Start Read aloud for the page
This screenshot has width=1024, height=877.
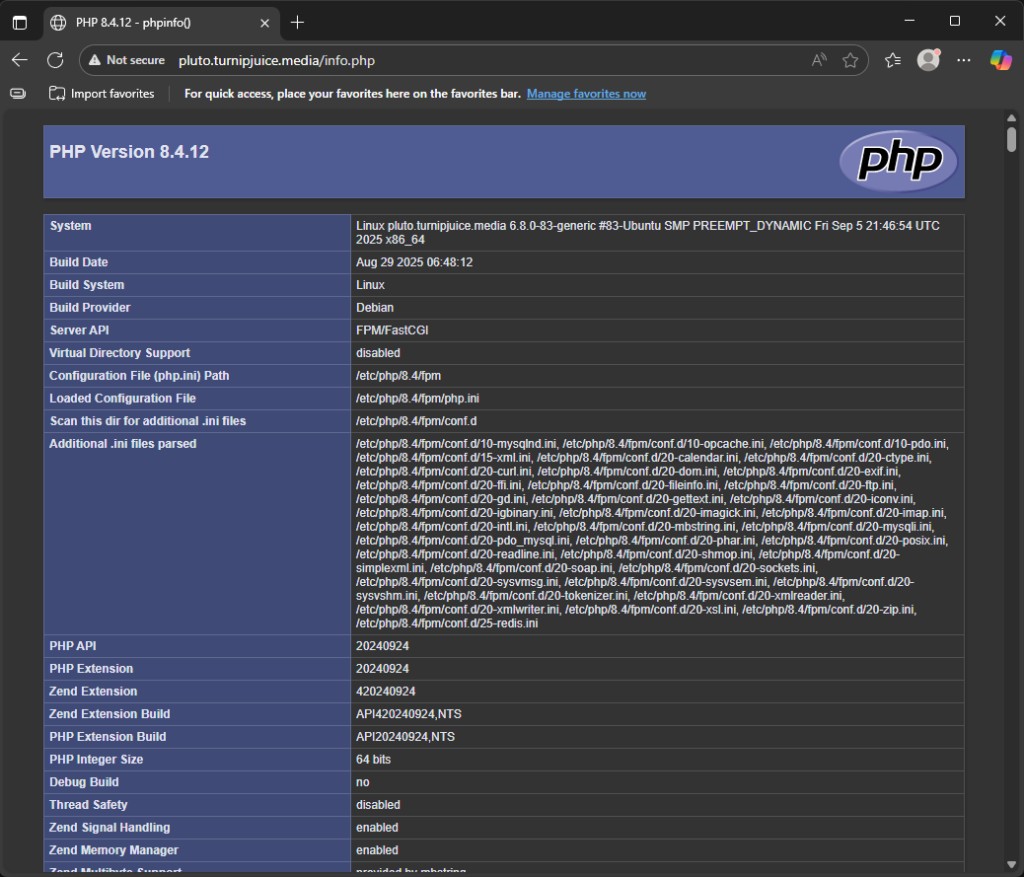pos(816,60)
